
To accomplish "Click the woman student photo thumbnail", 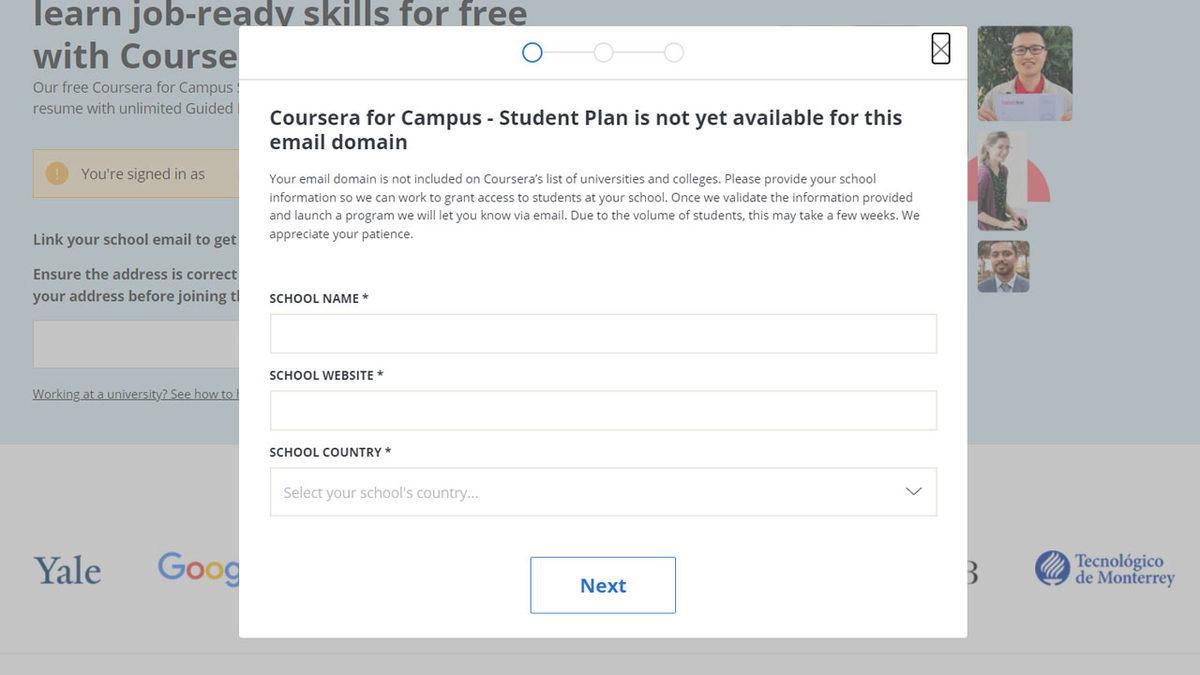I will click(1002, 181).
